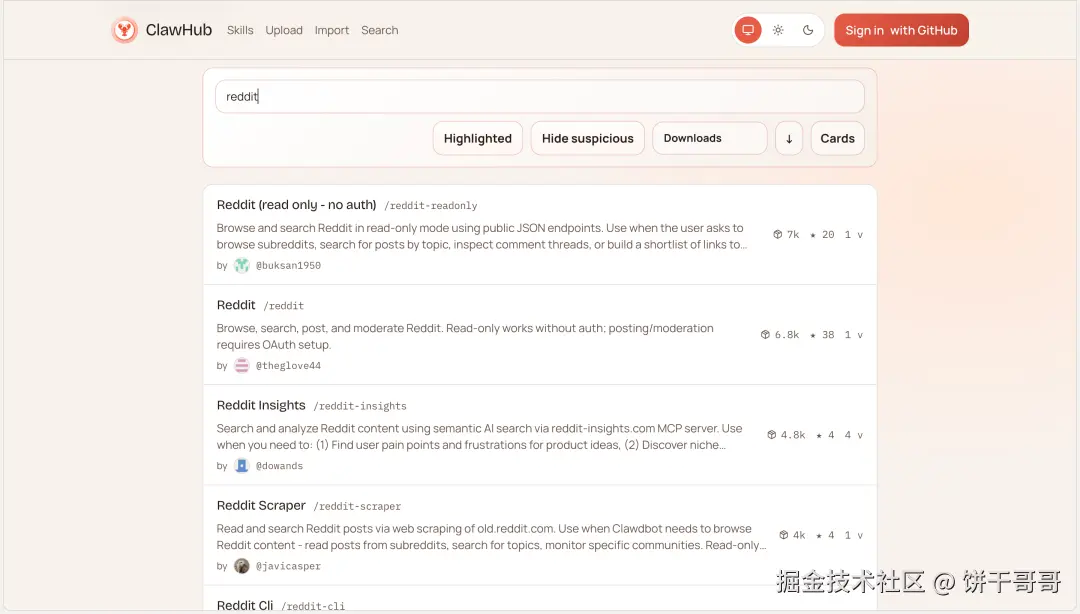Focus the search field containing reddit
The width and height of the screenshot is (1080, 614).
point(539,96)
